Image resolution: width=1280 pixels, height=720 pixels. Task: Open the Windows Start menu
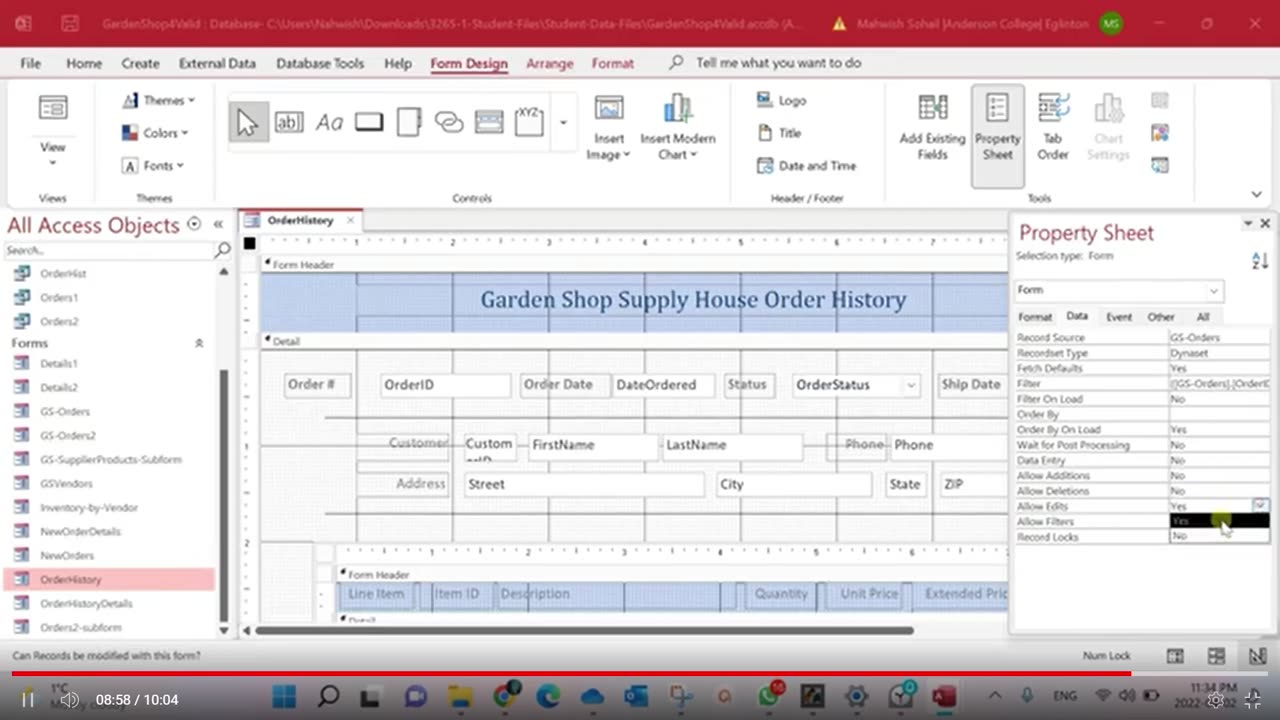(284, 697)
